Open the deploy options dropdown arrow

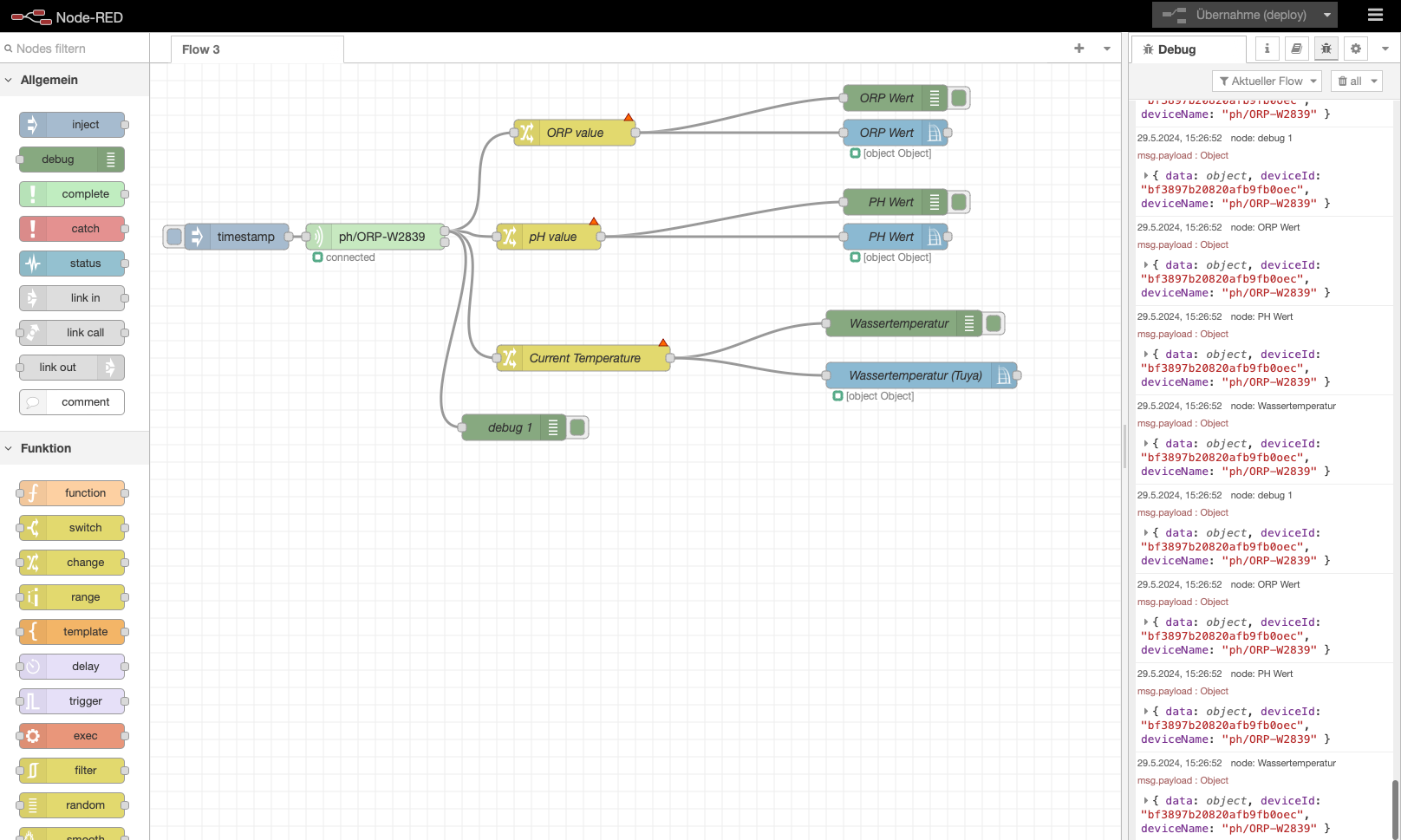(x=1326, y=15)
